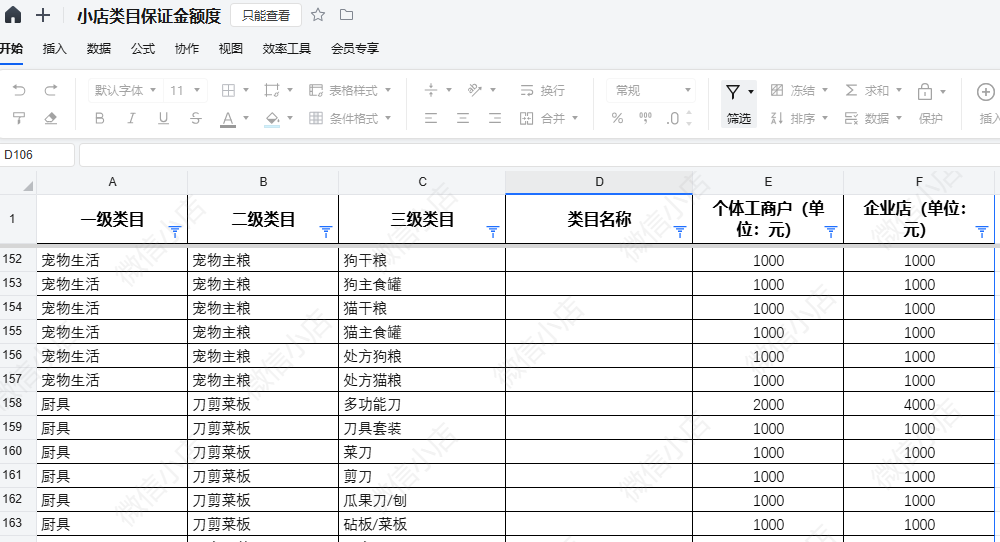Select the format painter tool
This screenshot has height=542, width=1000.
click(19, 118)
